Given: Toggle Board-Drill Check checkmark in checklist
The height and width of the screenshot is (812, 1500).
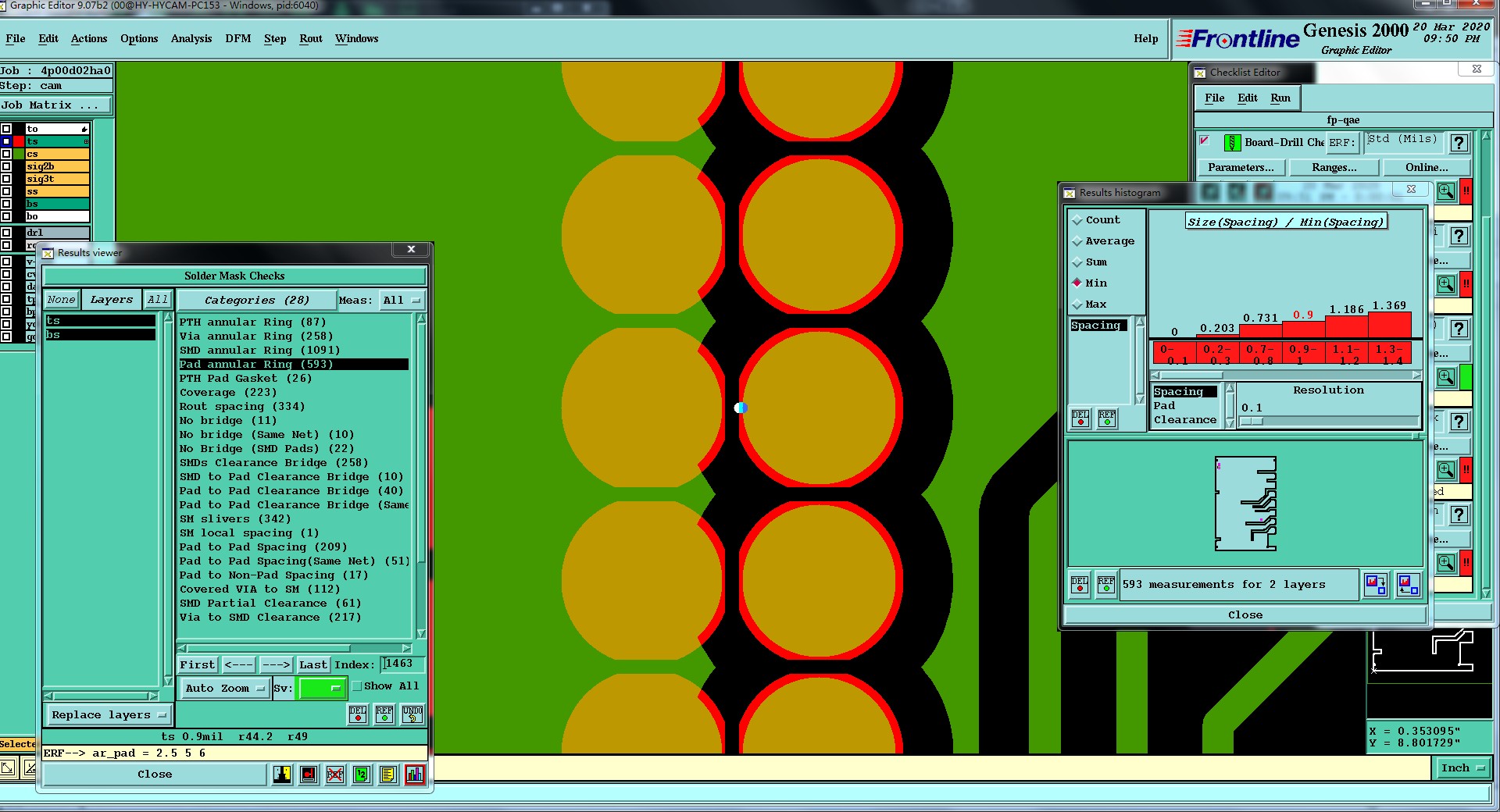Looking at the screenshot, I should 1205,141.
